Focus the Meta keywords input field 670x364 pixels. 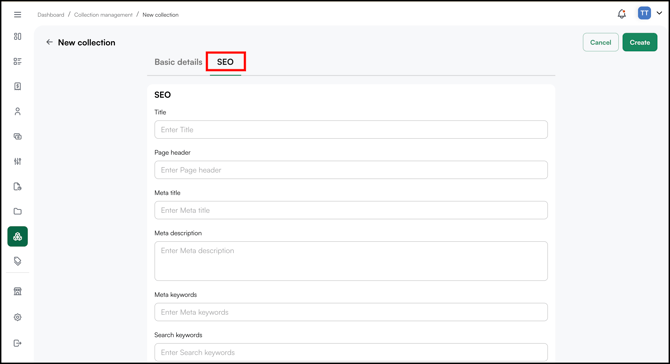click(x=351, y=312)
